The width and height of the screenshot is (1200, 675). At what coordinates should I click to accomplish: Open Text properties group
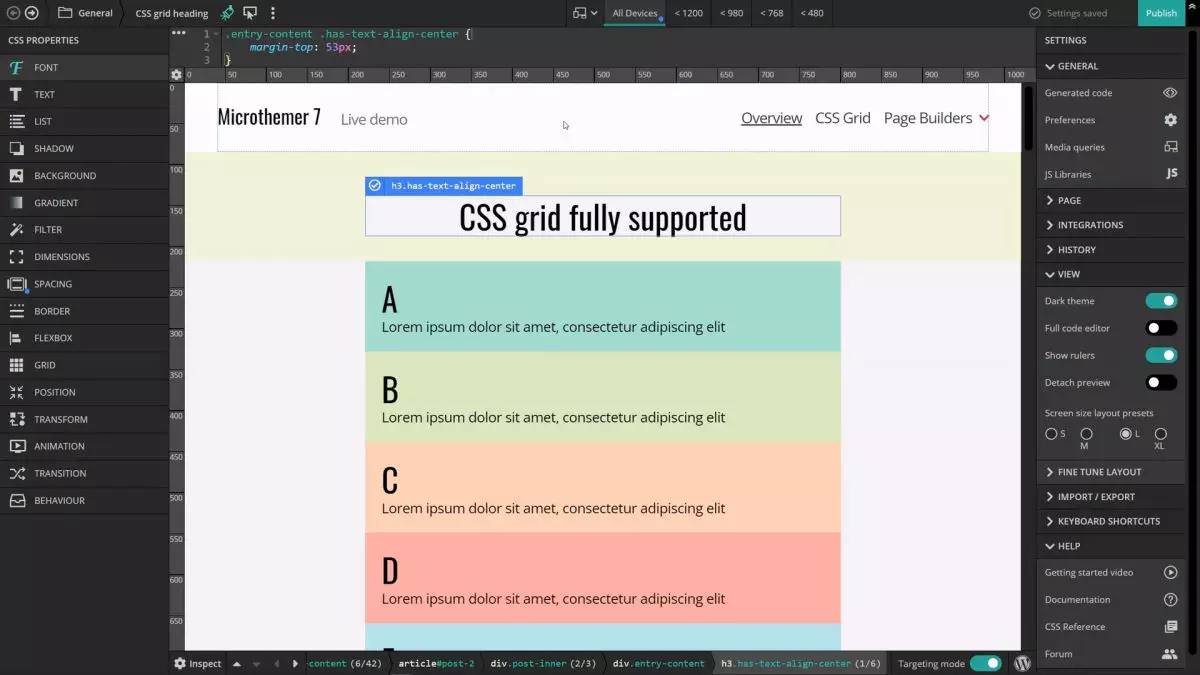point(84,94)
